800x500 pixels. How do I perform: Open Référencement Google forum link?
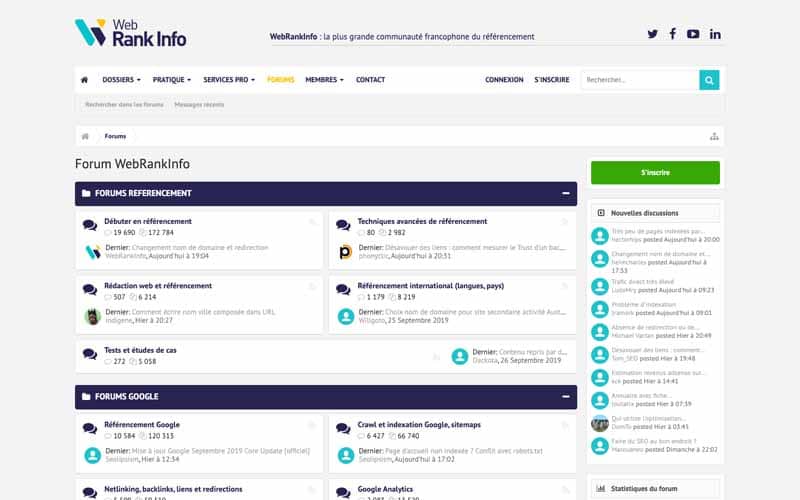(x=142, y=424)
